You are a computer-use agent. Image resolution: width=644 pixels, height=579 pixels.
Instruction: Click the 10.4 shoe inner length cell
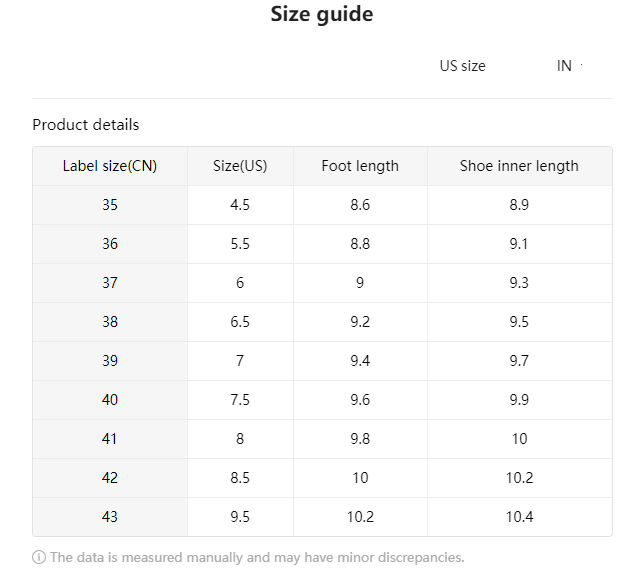pos(519,517)
